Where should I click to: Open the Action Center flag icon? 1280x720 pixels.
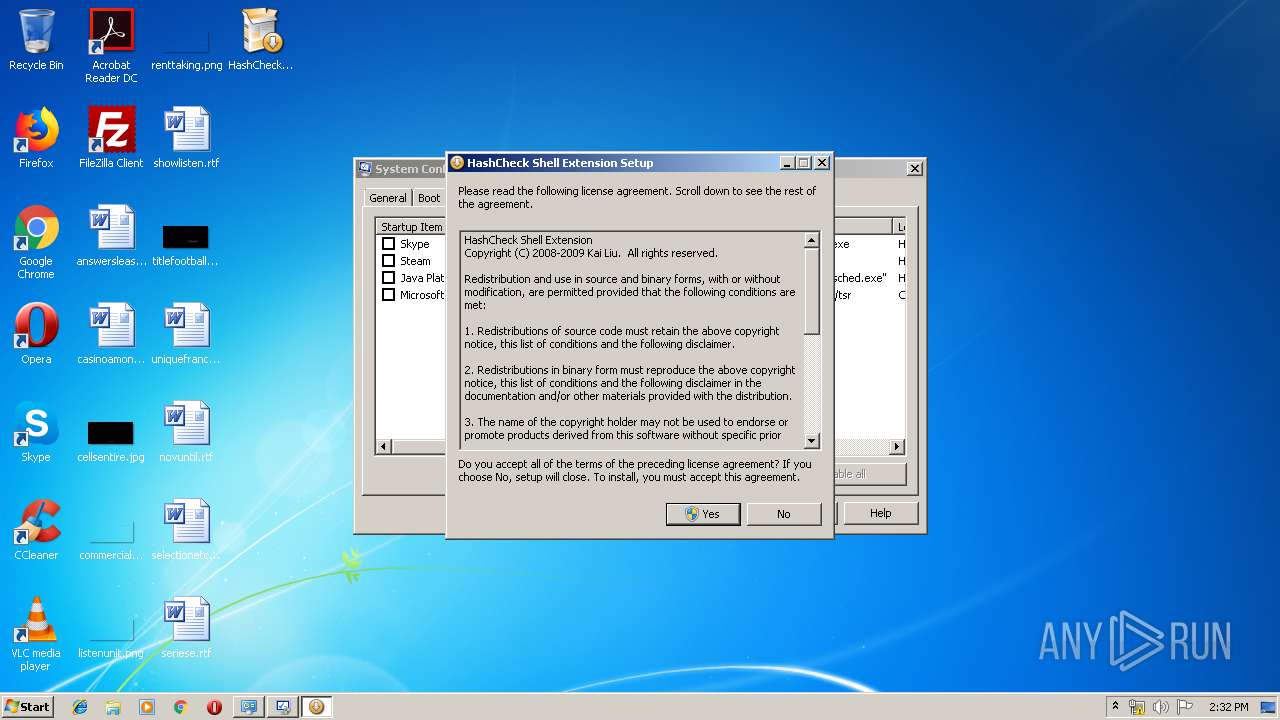pos(1185,707)
